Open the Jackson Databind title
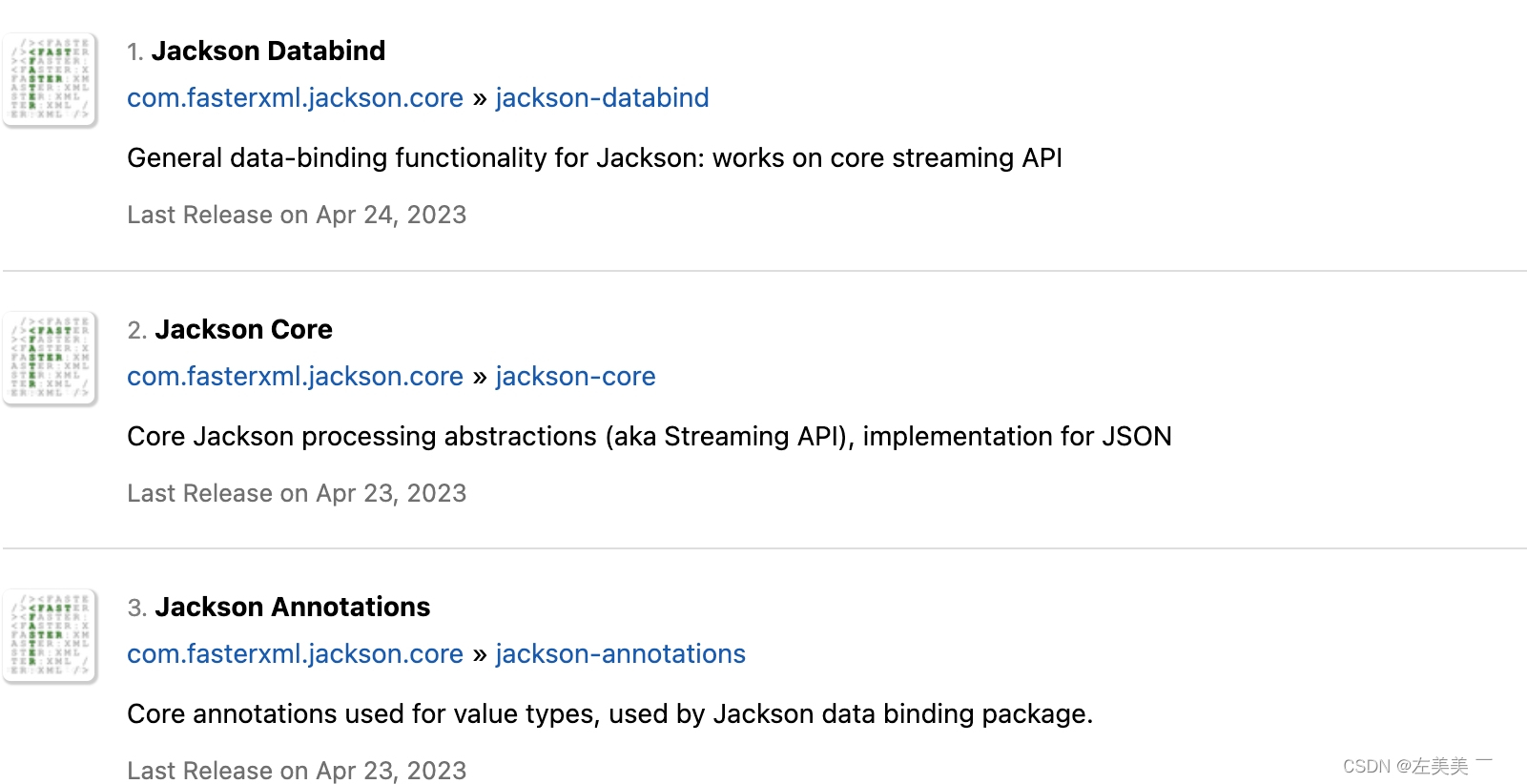The height and width of the screenshot is (784, 1527). [268, 51]
